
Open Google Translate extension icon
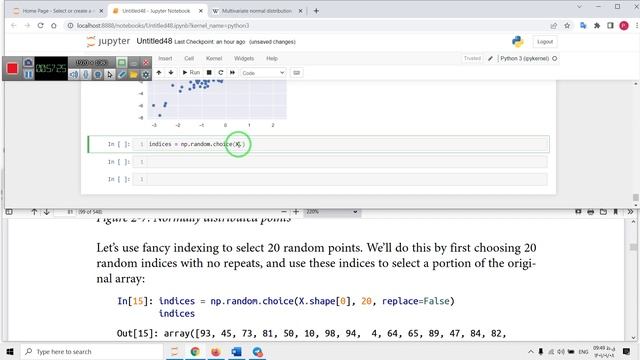click(x=583, y=26)
